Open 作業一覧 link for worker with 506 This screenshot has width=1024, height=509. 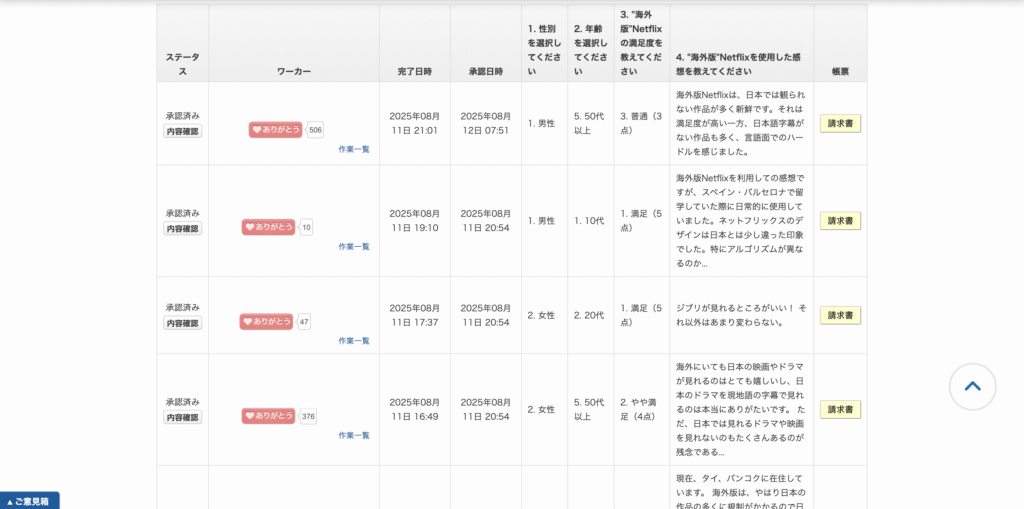tap(354, 149)
